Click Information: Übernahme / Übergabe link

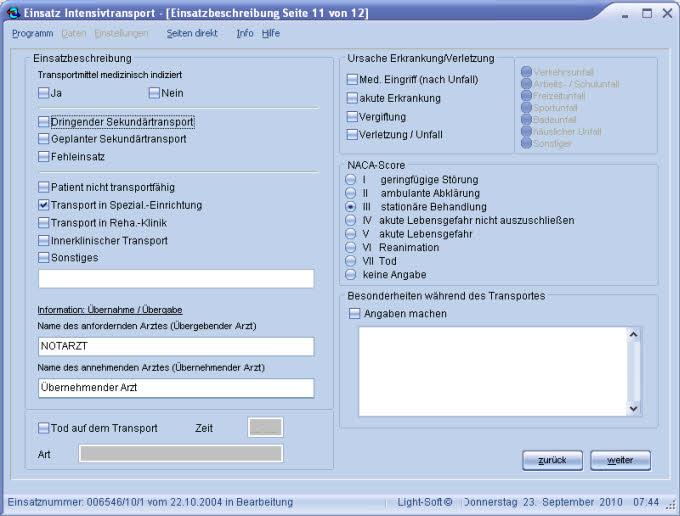click(x=110, y=310)
